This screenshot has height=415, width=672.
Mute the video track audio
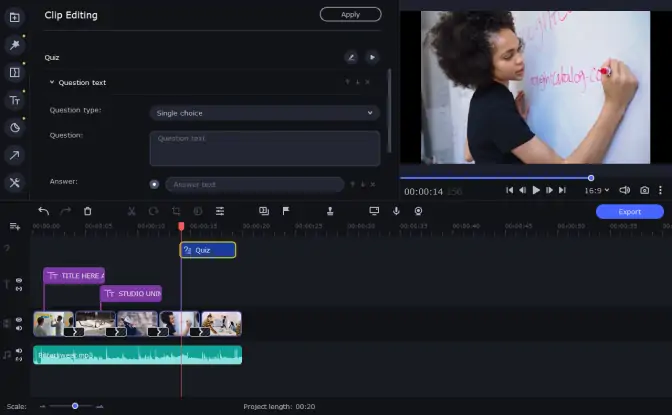point(19,328)
